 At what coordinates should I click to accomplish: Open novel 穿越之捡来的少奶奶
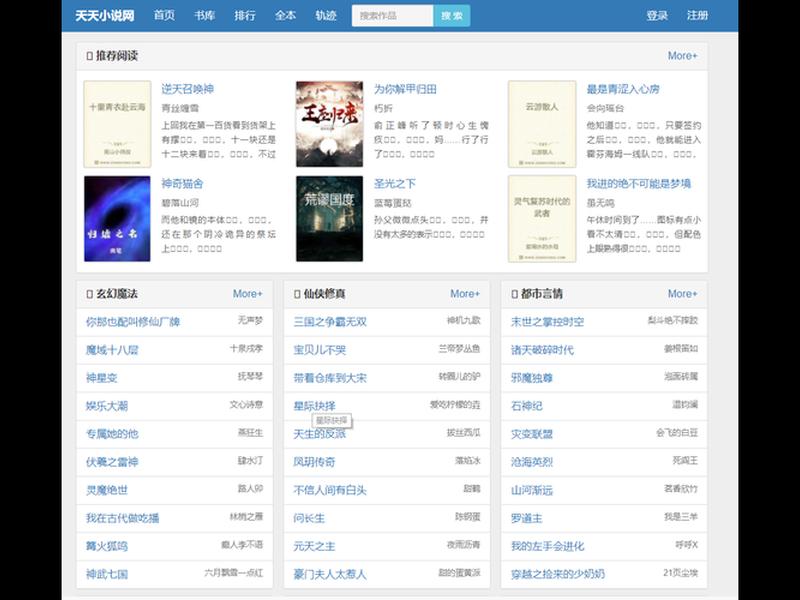(x=558, y=574)
